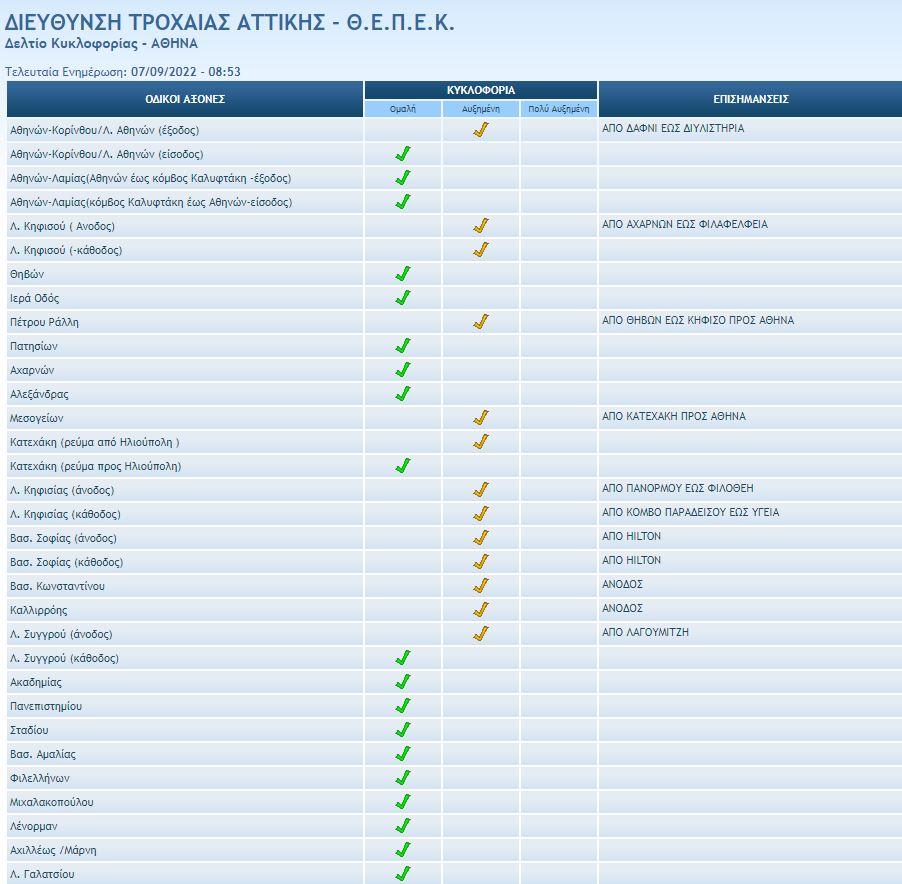Click the yellow checkmark for Αθηνών-Κορίνθου (έξοδος)

(x=481, y=130)
